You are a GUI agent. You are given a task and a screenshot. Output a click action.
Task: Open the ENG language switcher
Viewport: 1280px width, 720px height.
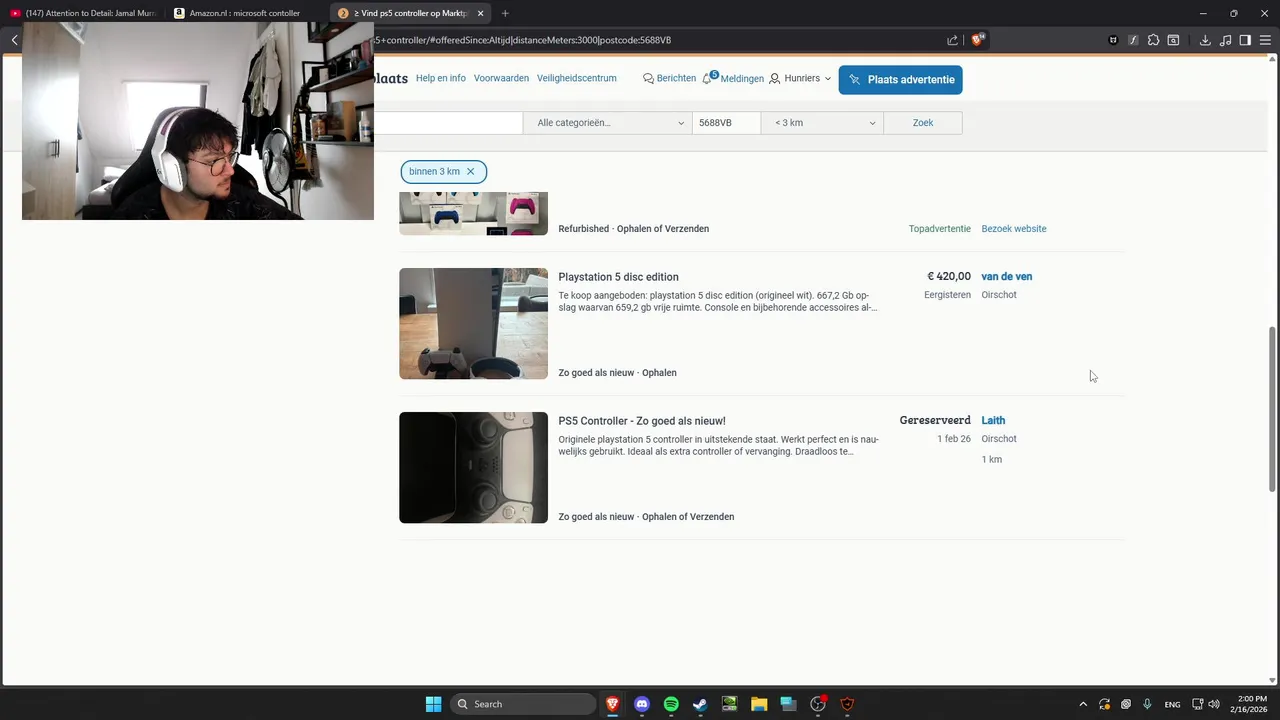[x=1172, y=704]
